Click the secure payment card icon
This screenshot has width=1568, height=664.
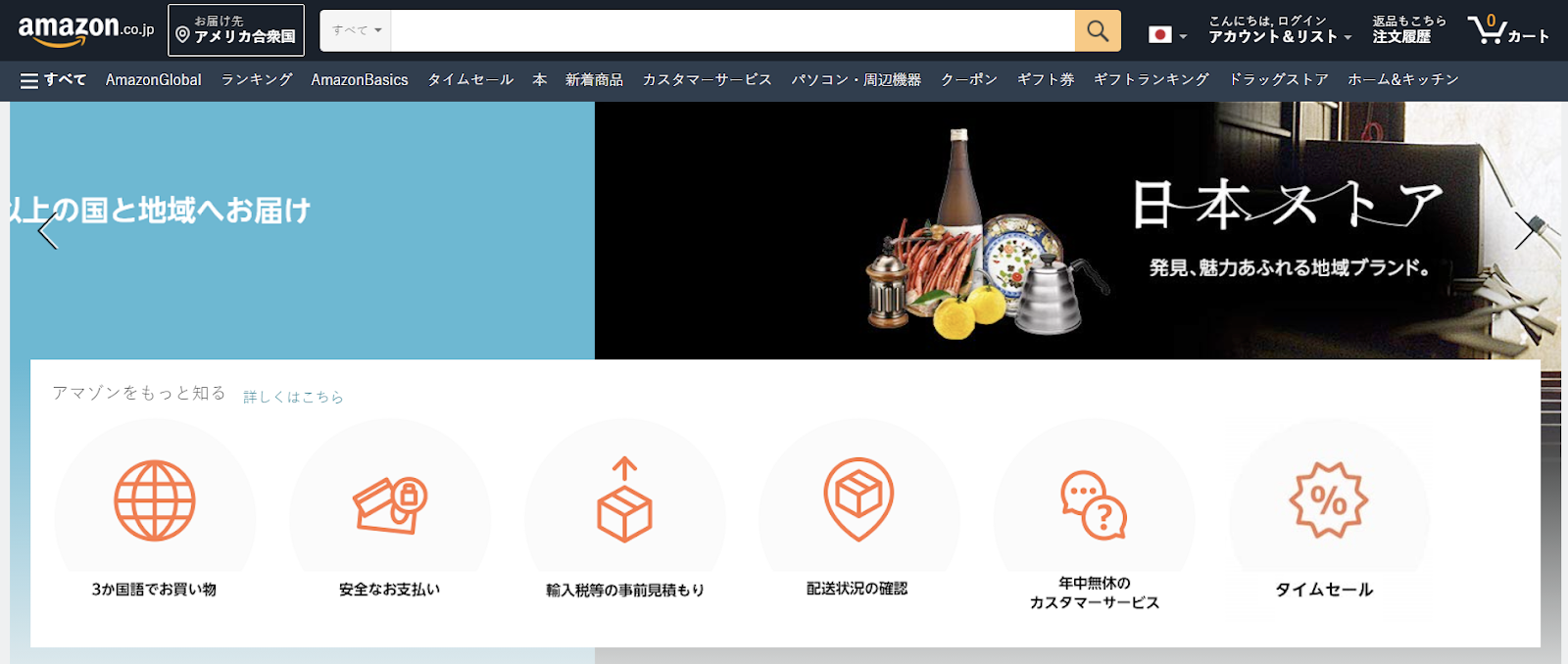click(390, 504)
